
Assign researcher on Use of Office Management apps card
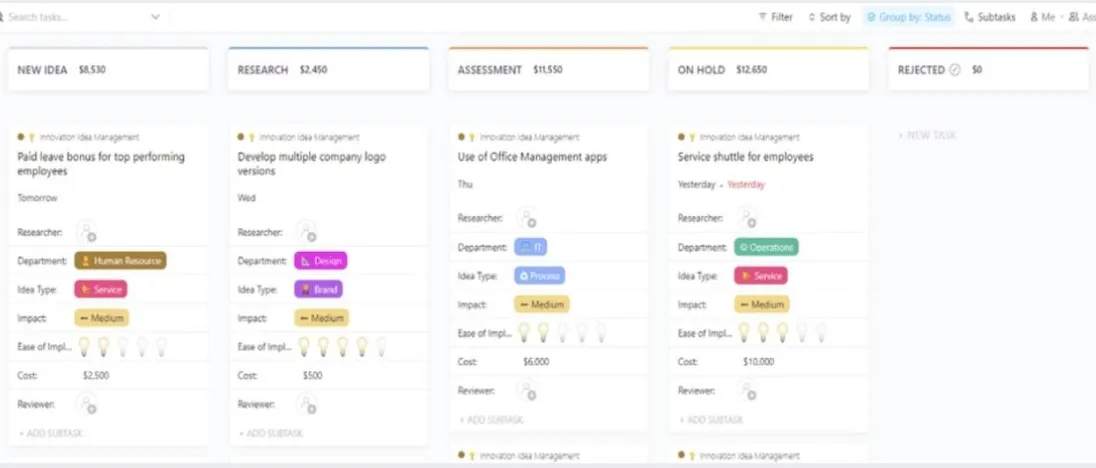click(527, 217)
